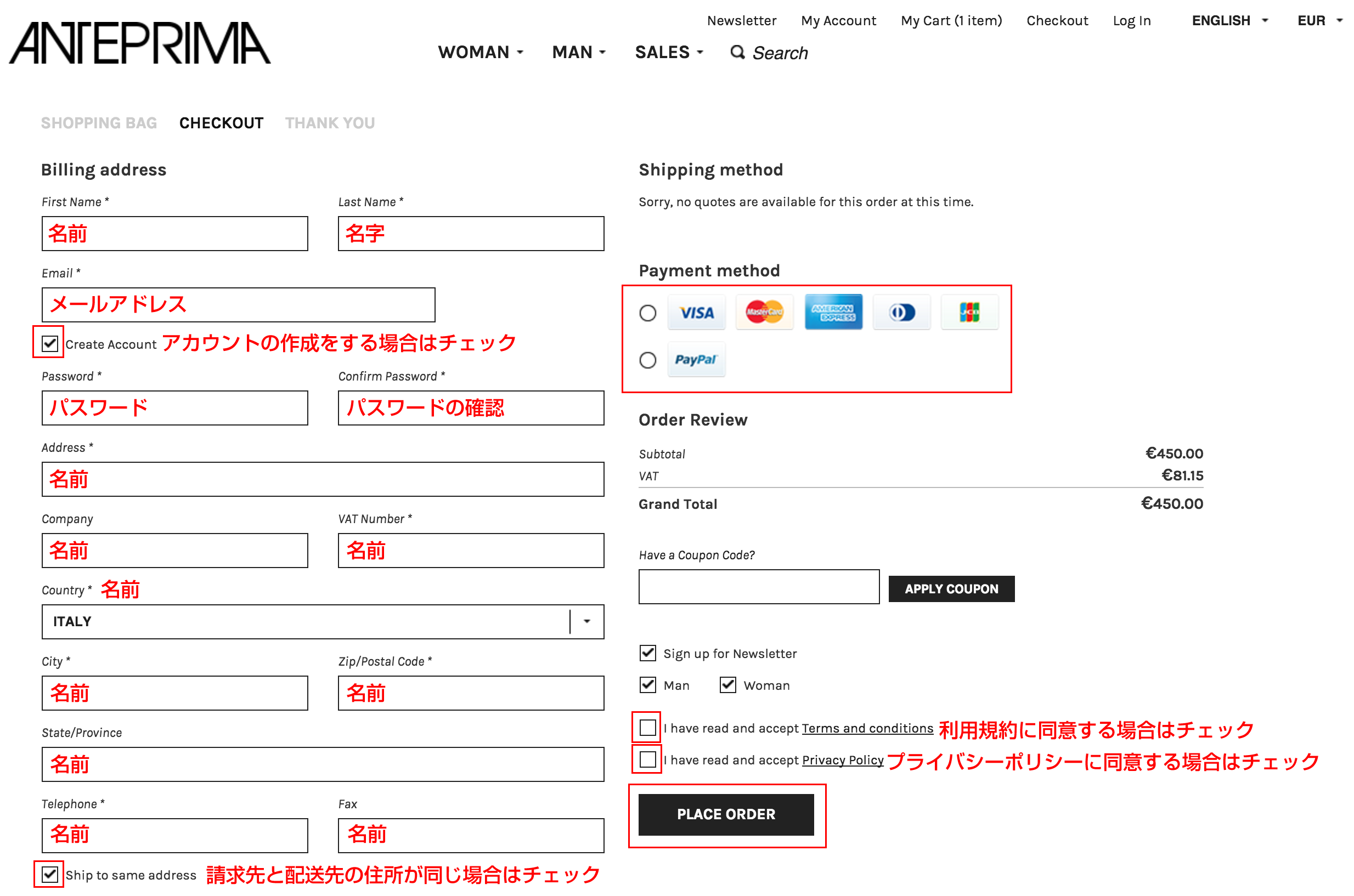
Task: Click the American Express logo
Action: point(833,313)
